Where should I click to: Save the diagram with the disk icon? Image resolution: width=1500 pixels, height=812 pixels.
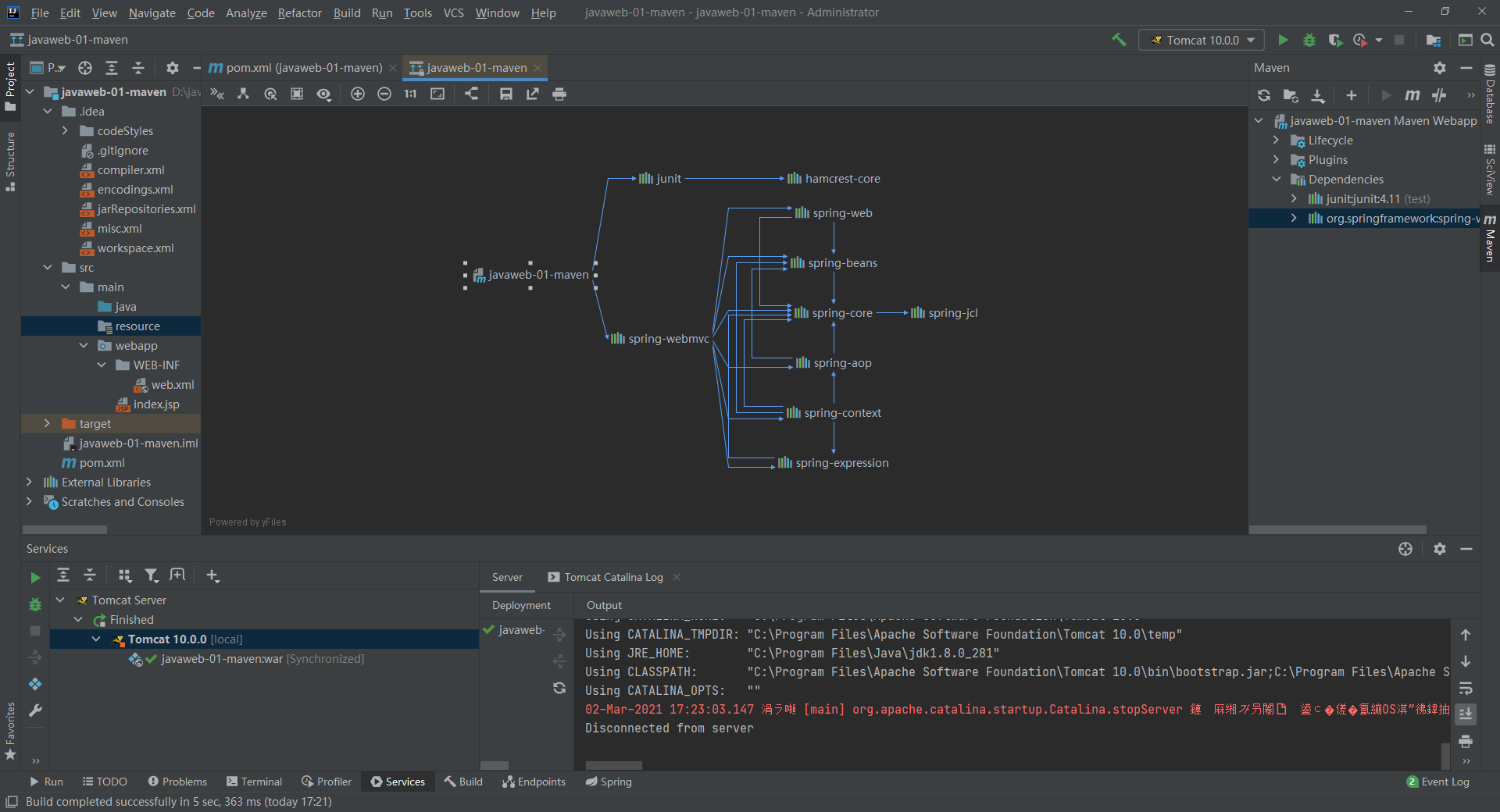tap(506, 94)
